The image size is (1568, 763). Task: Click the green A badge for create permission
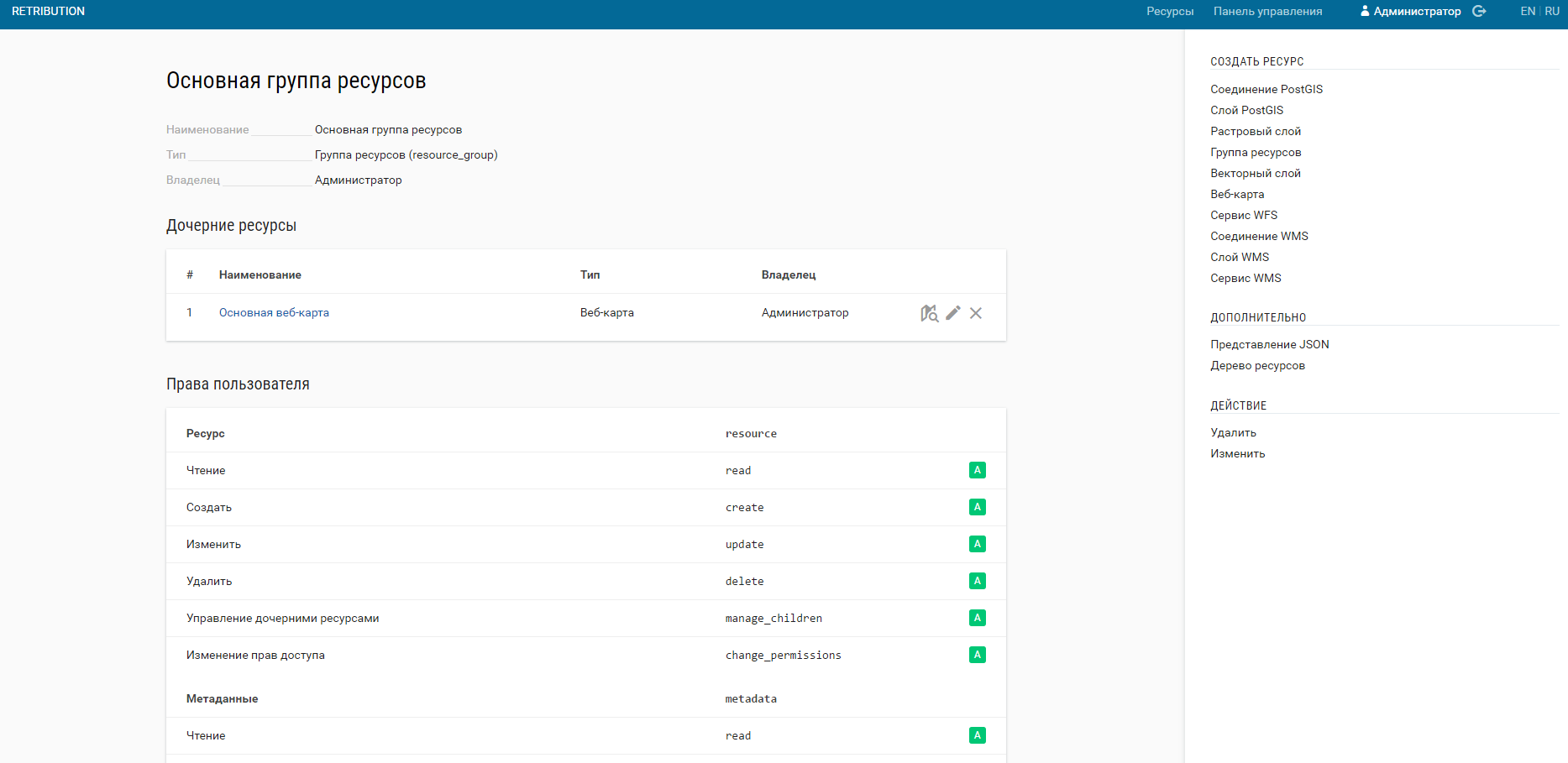pos(977,507)
